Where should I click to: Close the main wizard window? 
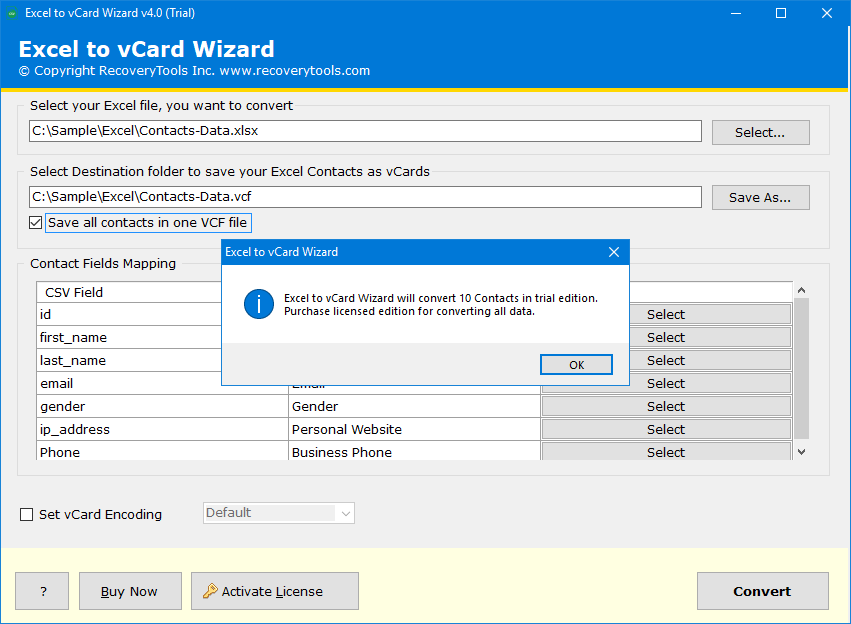point(827,13)
